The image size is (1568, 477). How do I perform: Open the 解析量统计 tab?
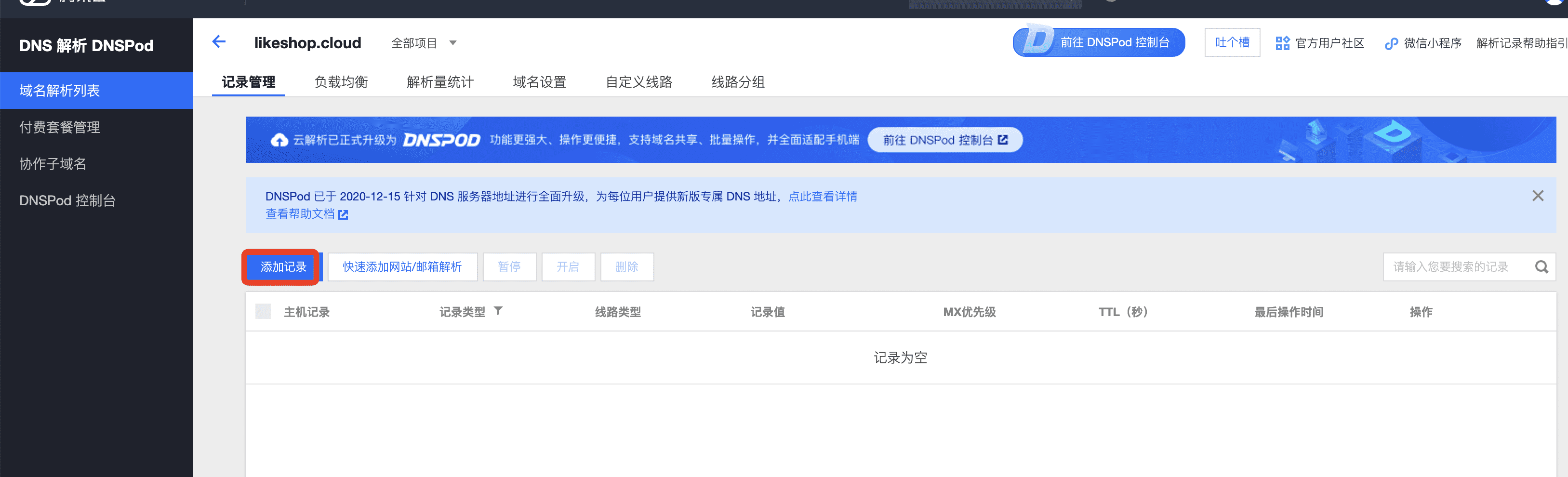[439, 82]
